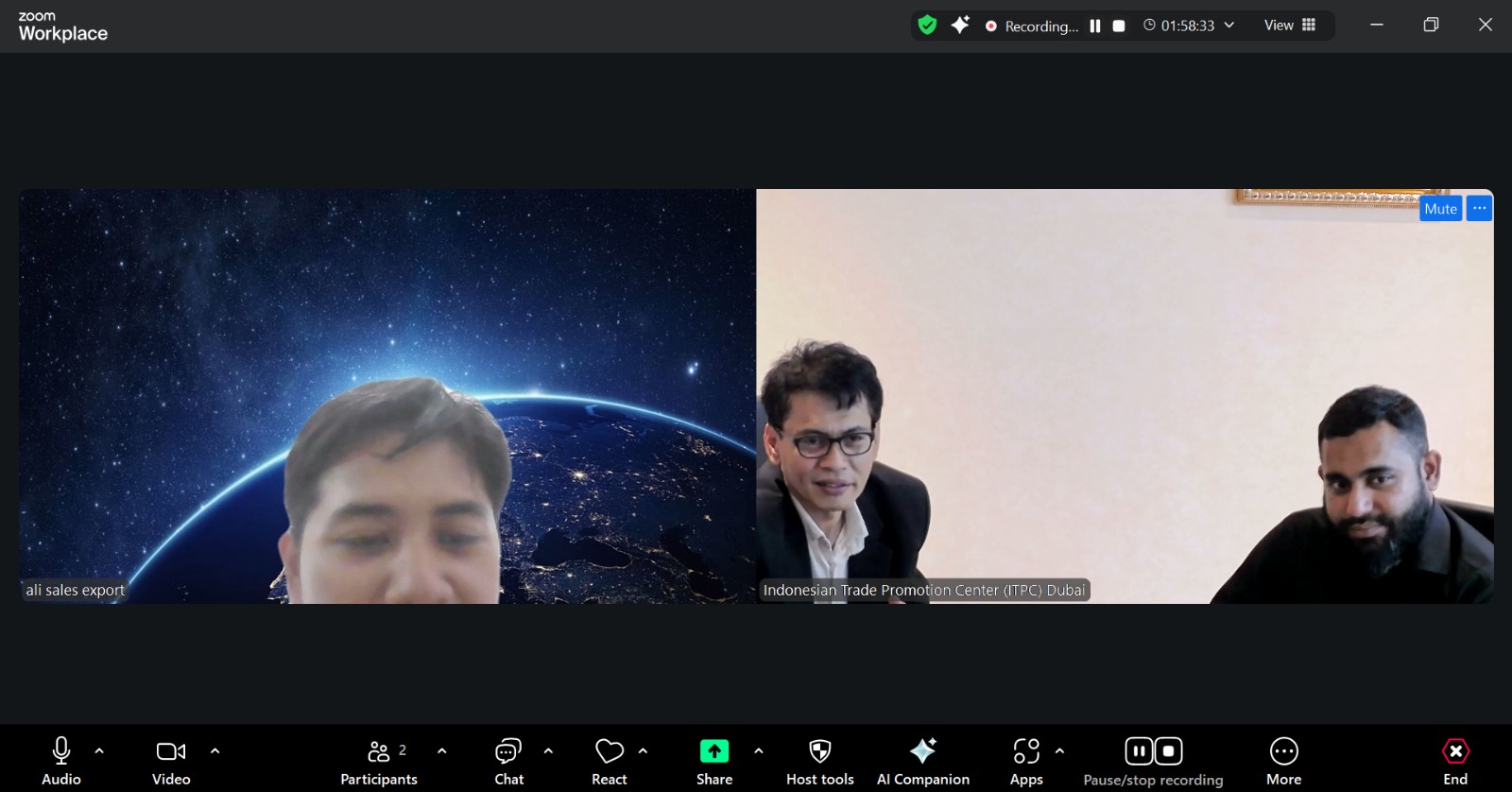The image size is (1512, 792).
Task: Pause recording from the top bar
Action: click(x=1095, y=26)
